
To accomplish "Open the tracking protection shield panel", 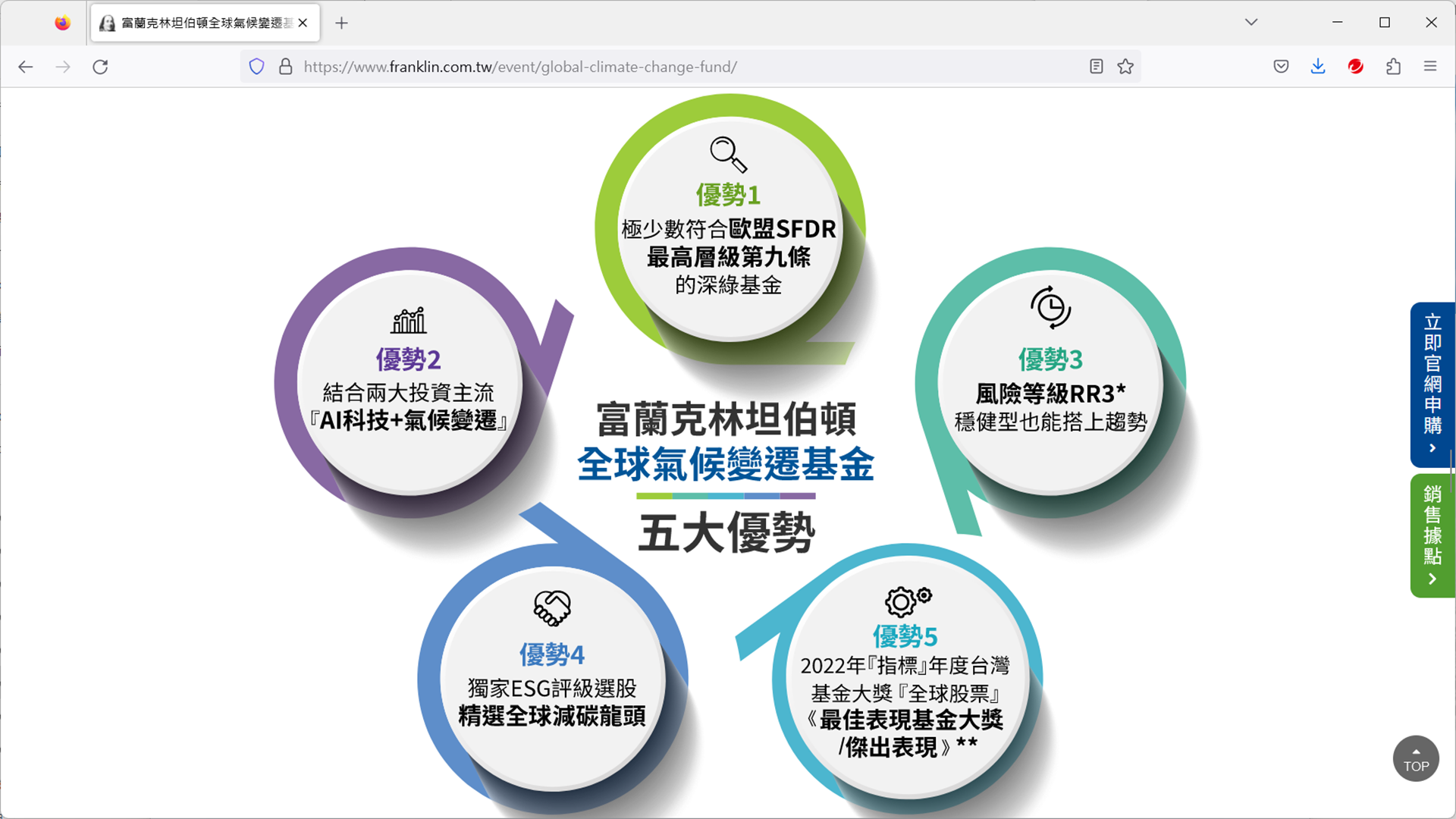I will [256, 67].
